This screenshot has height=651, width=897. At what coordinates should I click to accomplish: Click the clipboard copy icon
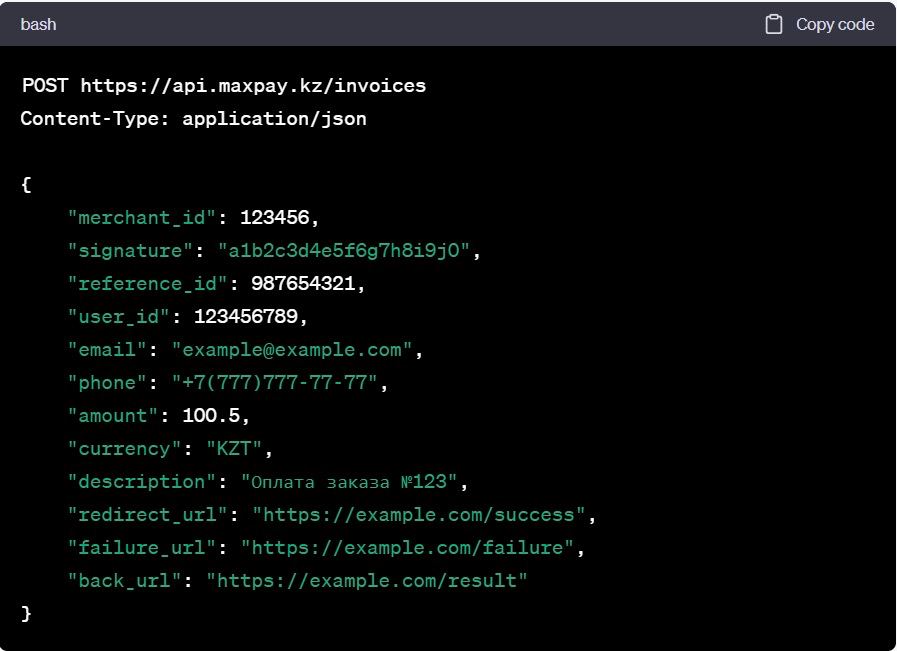(x=773, y=24)
